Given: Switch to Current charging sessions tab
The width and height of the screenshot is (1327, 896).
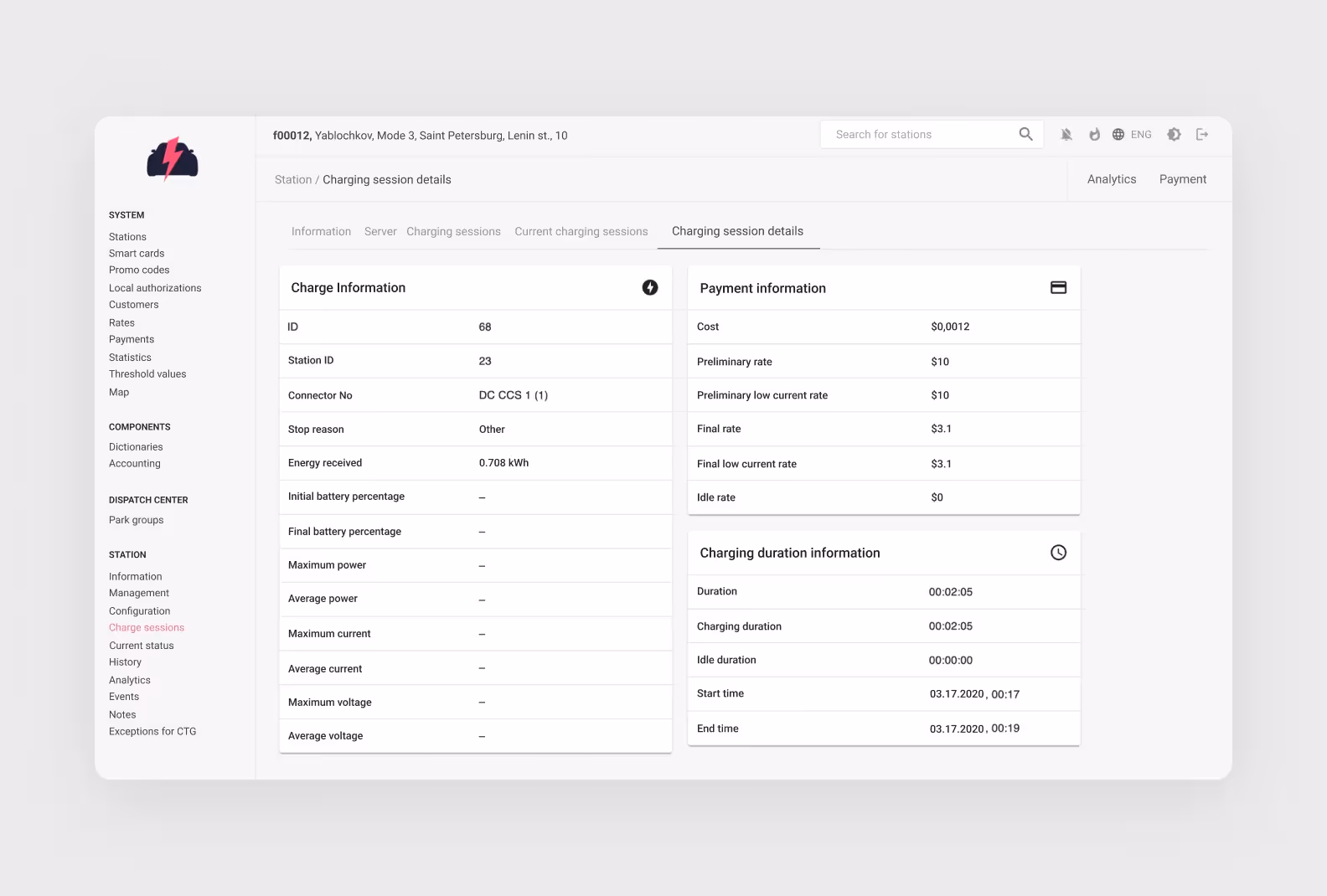Looking at the screenshot, I should (581, 231).
